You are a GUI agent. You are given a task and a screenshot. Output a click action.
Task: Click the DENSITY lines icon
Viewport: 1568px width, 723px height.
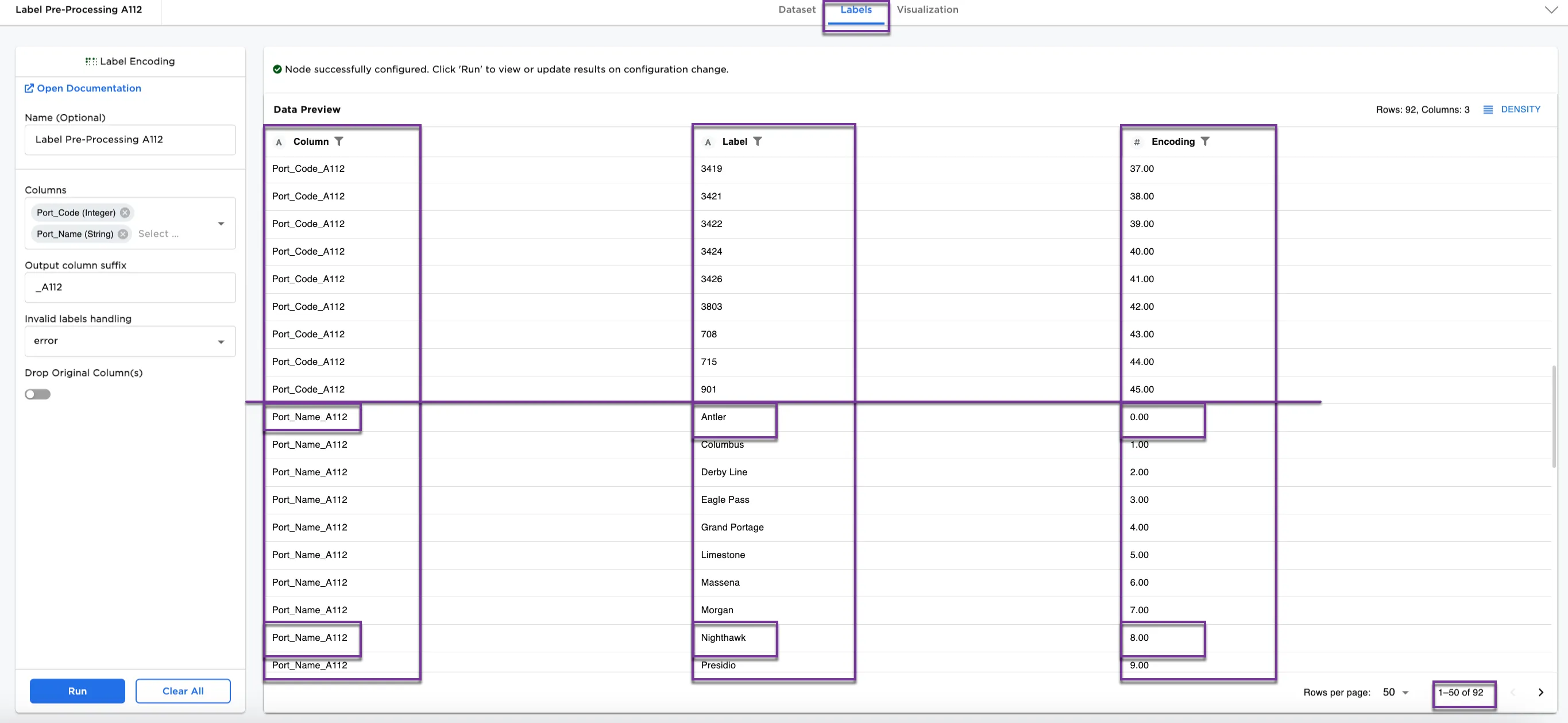tap(1488, 110)
